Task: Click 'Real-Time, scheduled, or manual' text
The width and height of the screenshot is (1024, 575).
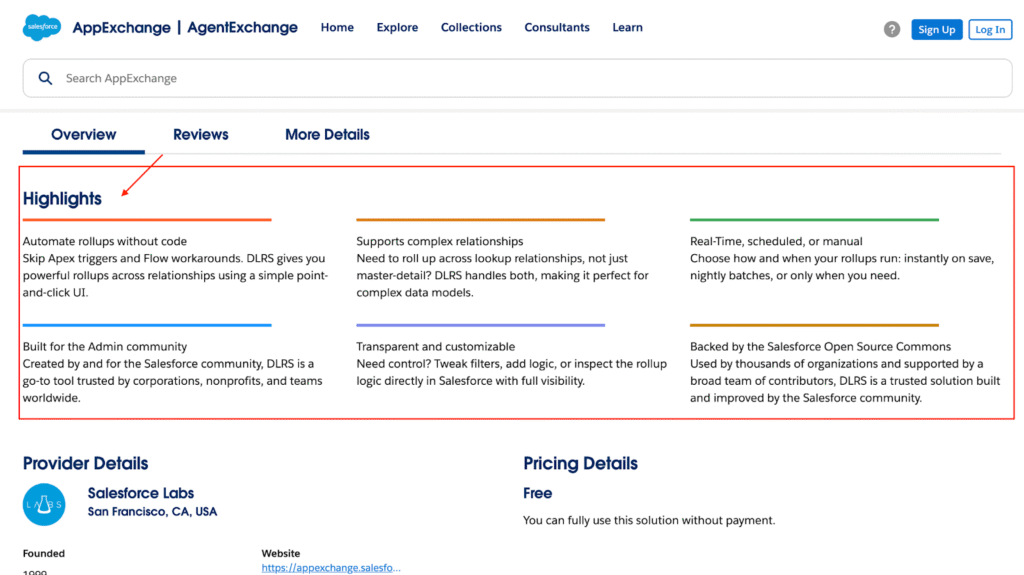Action: [776, 241]
